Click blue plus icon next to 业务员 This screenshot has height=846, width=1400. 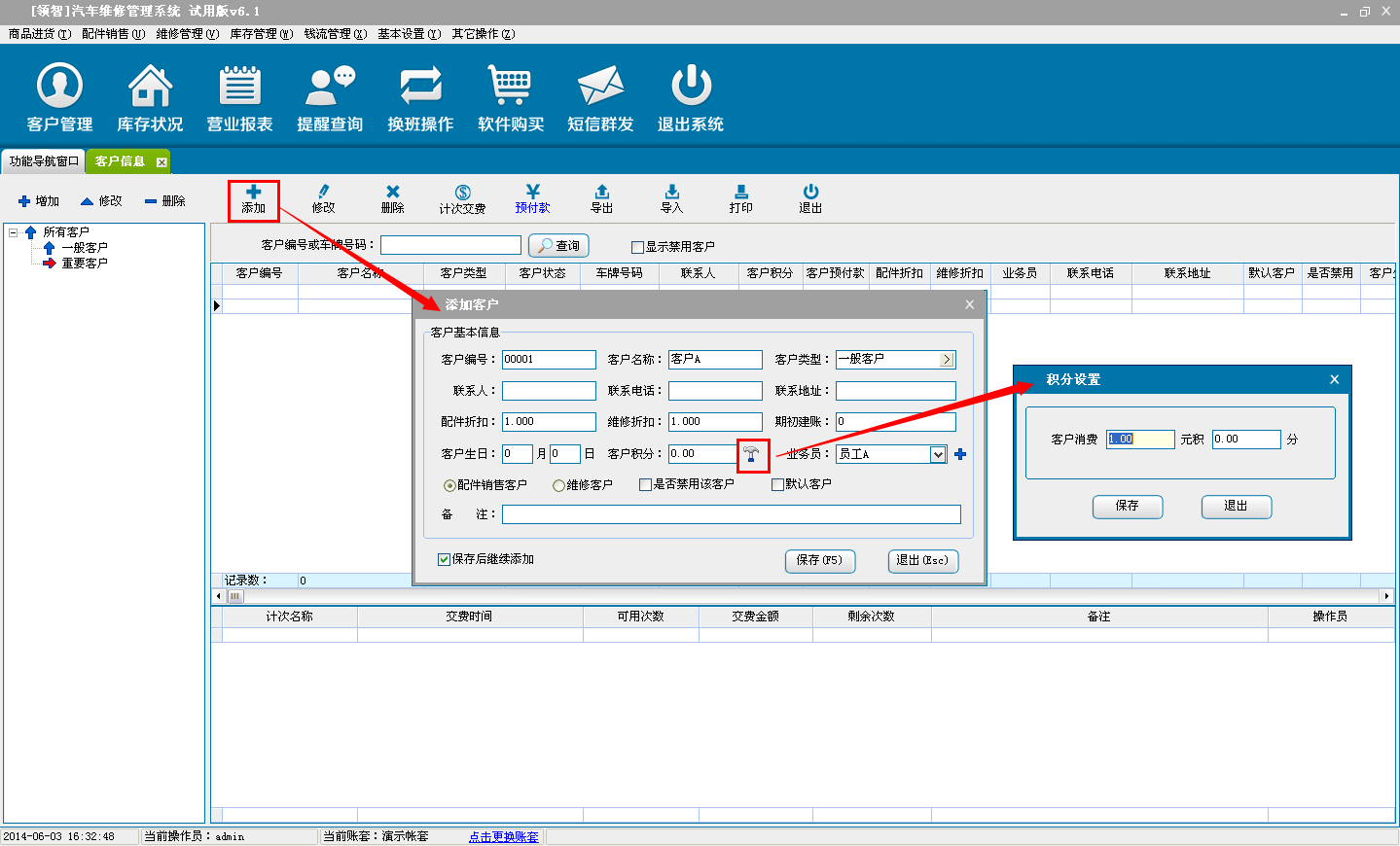pyautogui.click(x=960, y=454)
